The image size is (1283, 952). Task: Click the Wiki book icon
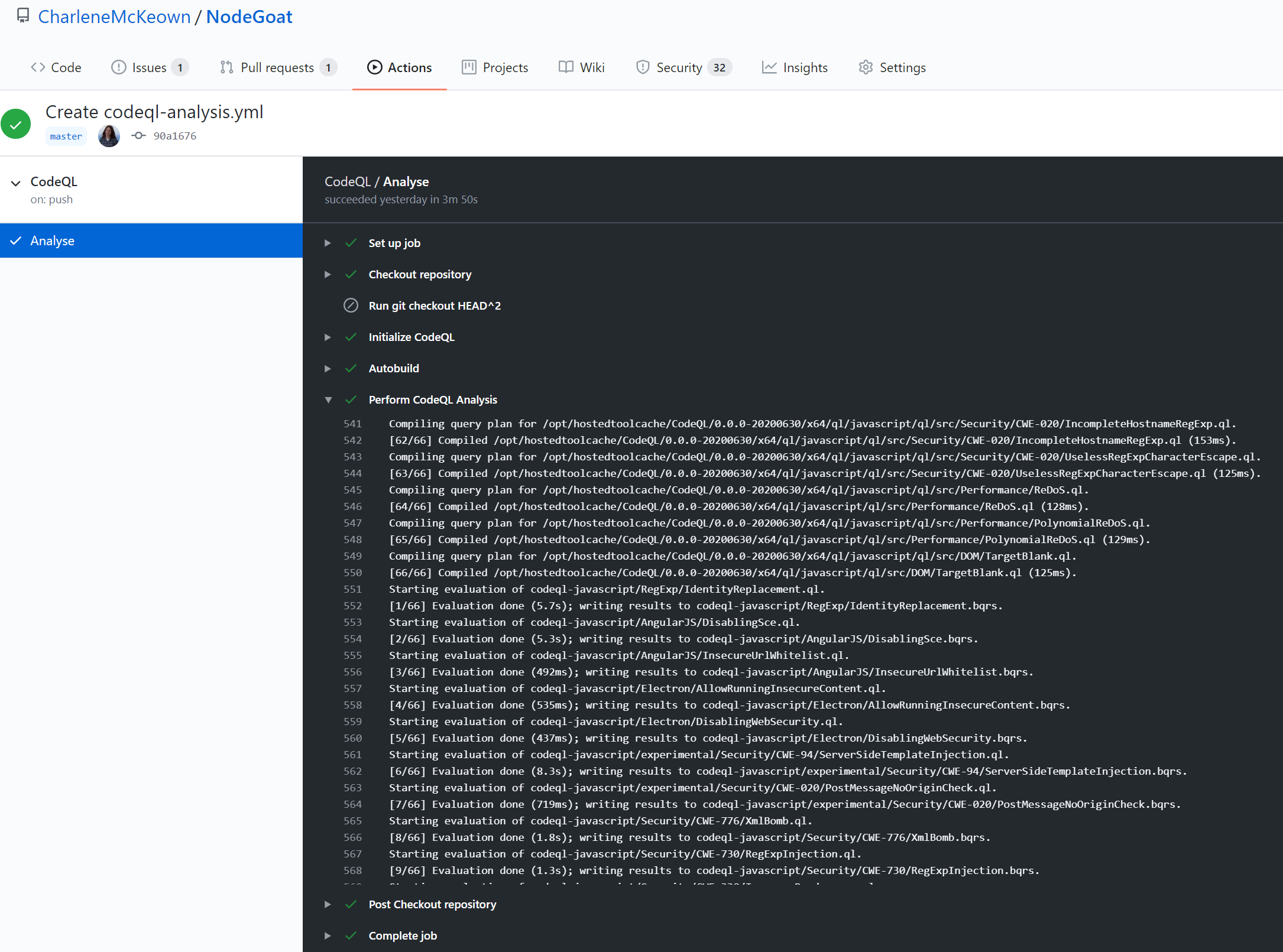click(x=566, y=67)
